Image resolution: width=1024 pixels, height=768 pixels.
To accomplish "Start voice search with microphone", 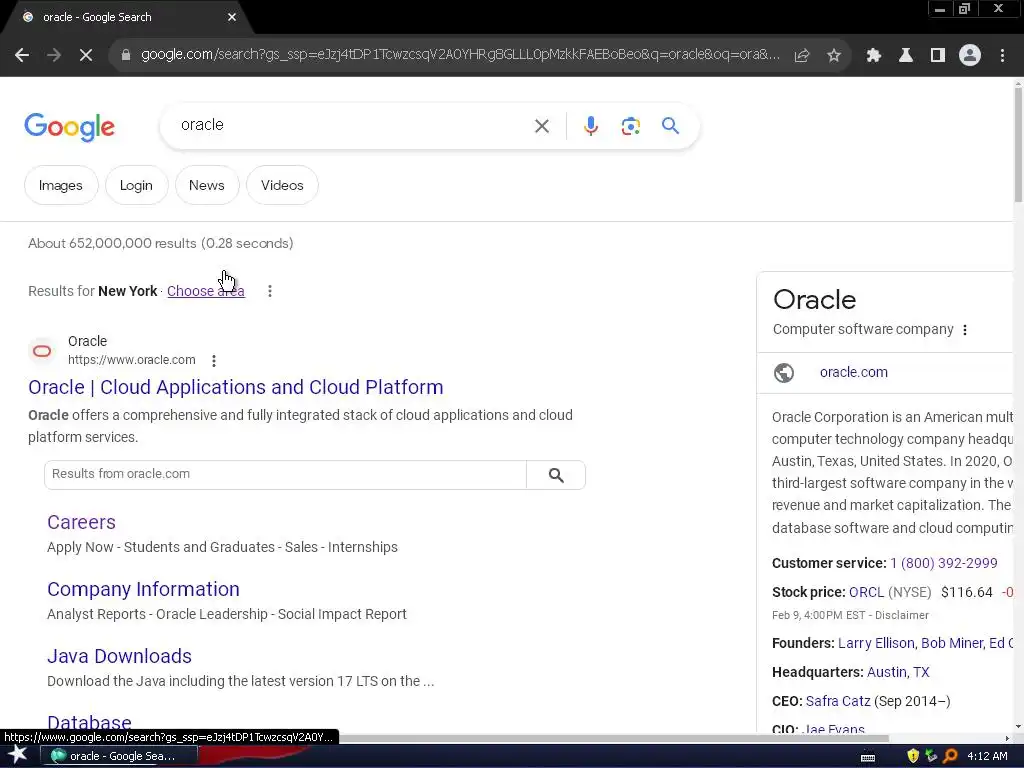I will coord(590,126).
